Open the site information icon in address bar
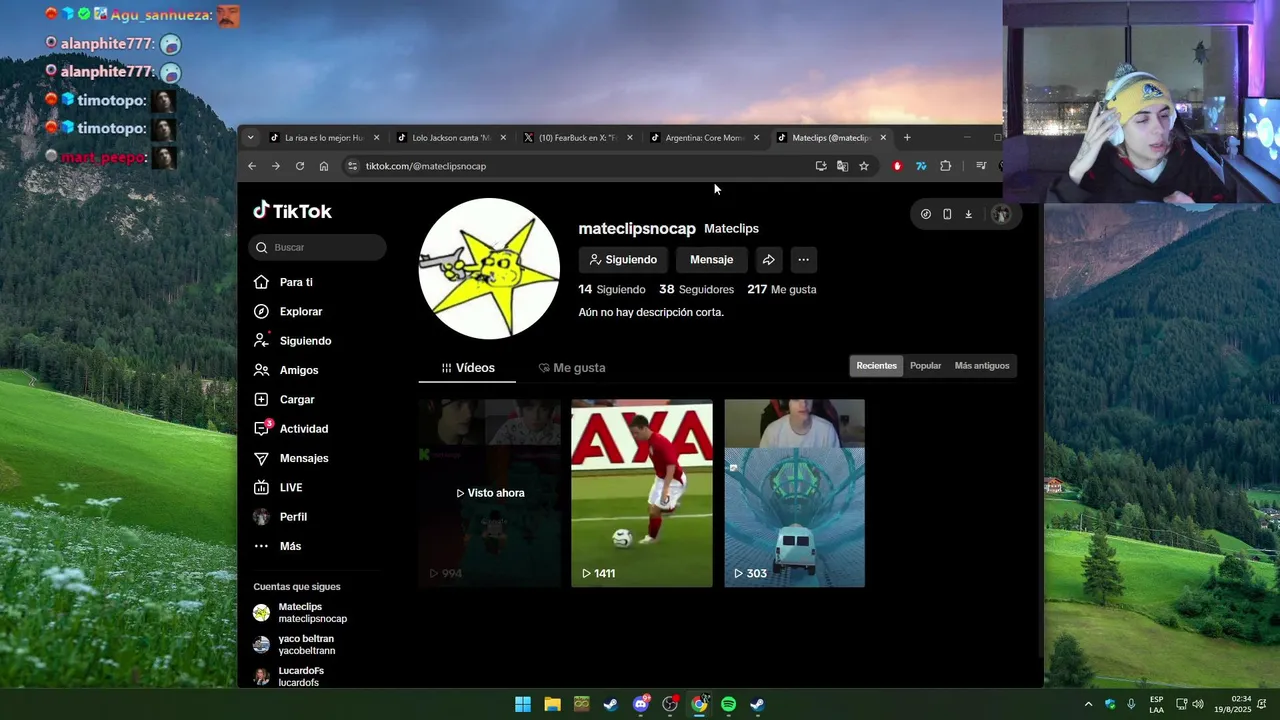 coord(352,166)
